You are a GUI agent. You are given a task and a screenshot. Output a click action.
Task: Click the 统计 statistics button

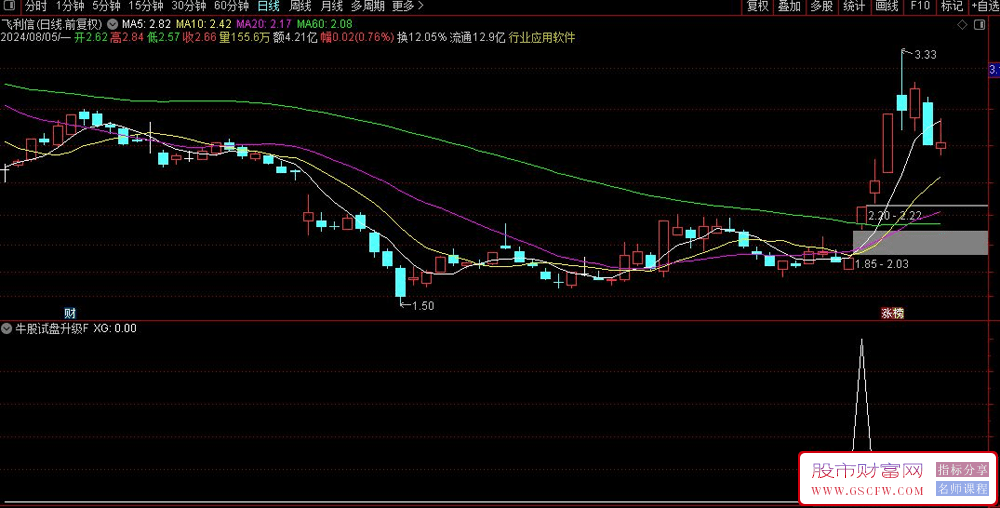(855, 6)
